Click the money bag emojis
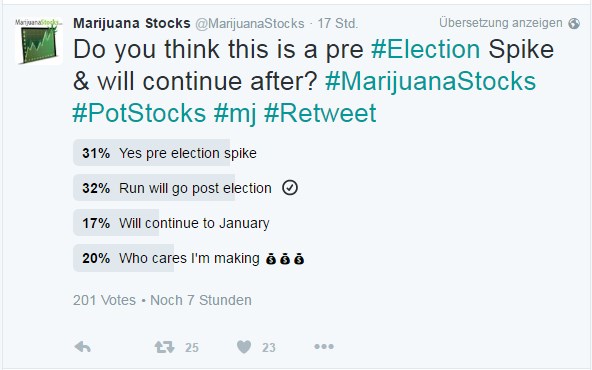Viewport: 592px width, 370px height. [285, 259]
